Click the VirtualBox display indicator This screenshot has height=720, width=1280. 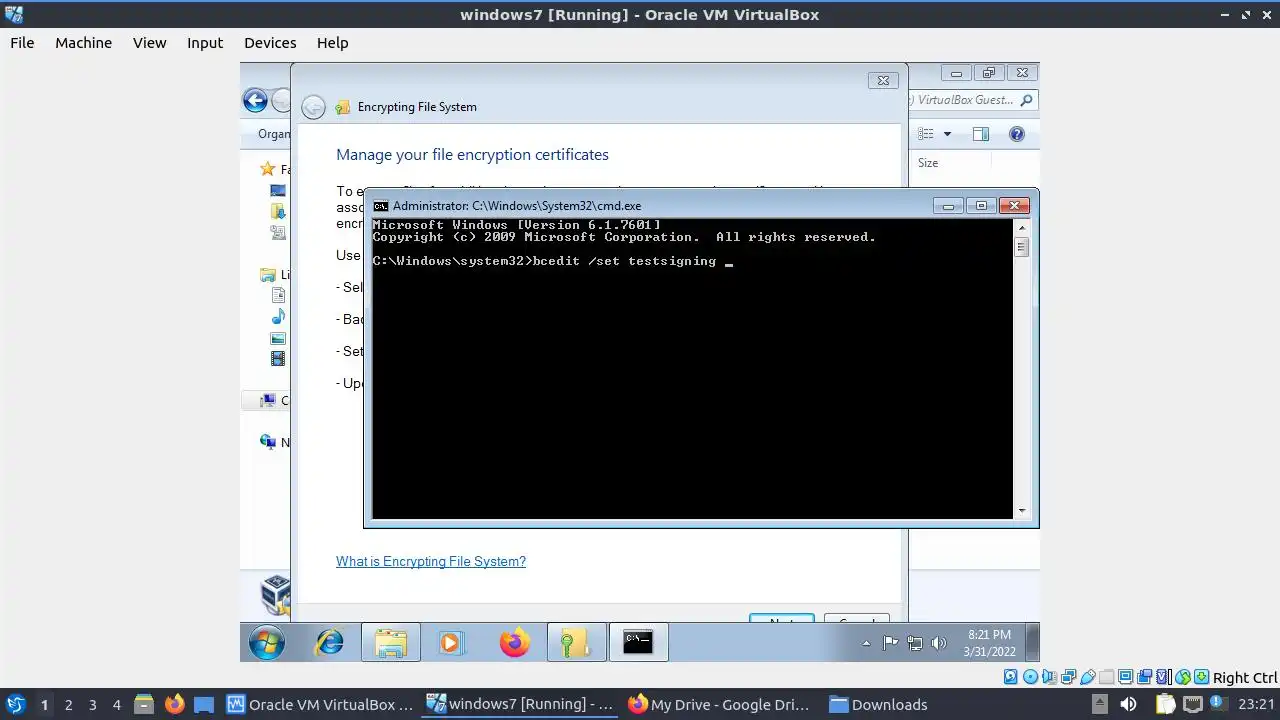point(1125,677)
